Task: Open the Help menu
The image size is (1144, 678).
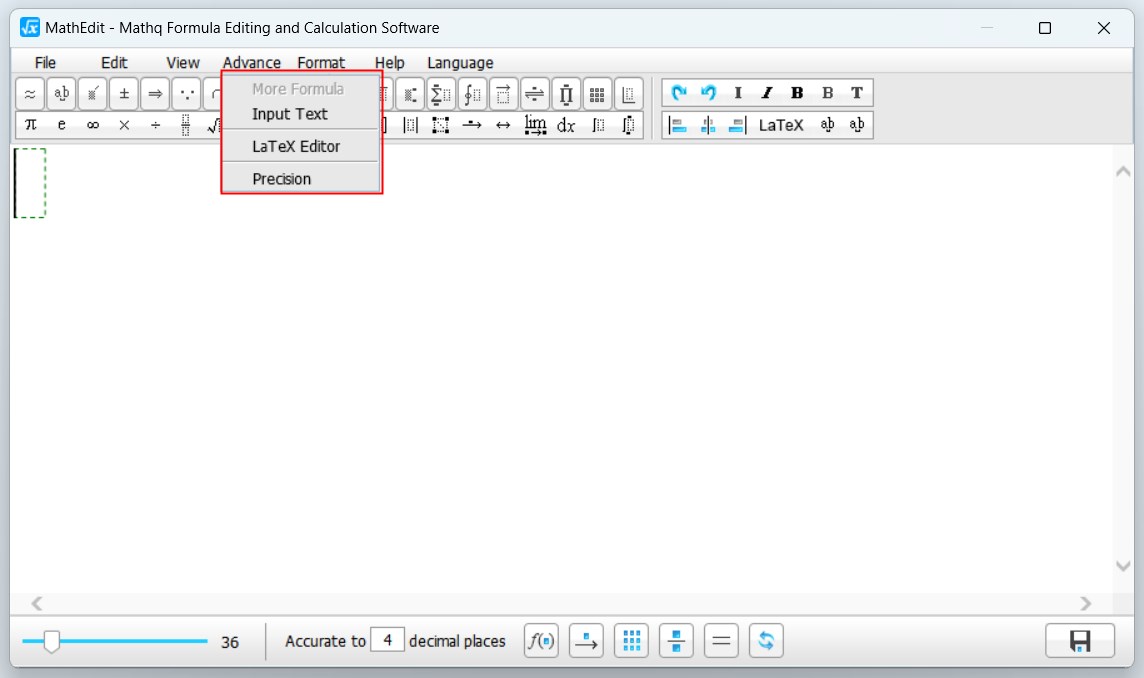Action: pyautogui.click(x=390, y=63)
